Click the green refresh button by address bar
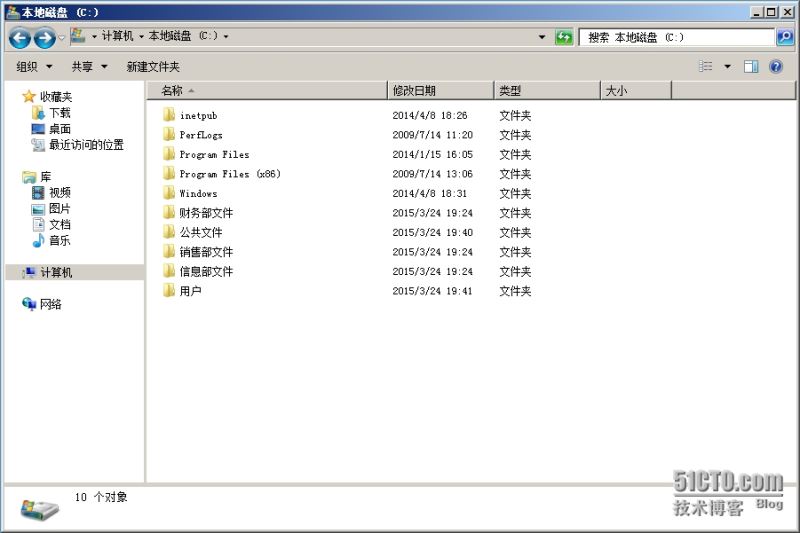The height and width of the screenshot is (533, 800). [x=564, y=37]
